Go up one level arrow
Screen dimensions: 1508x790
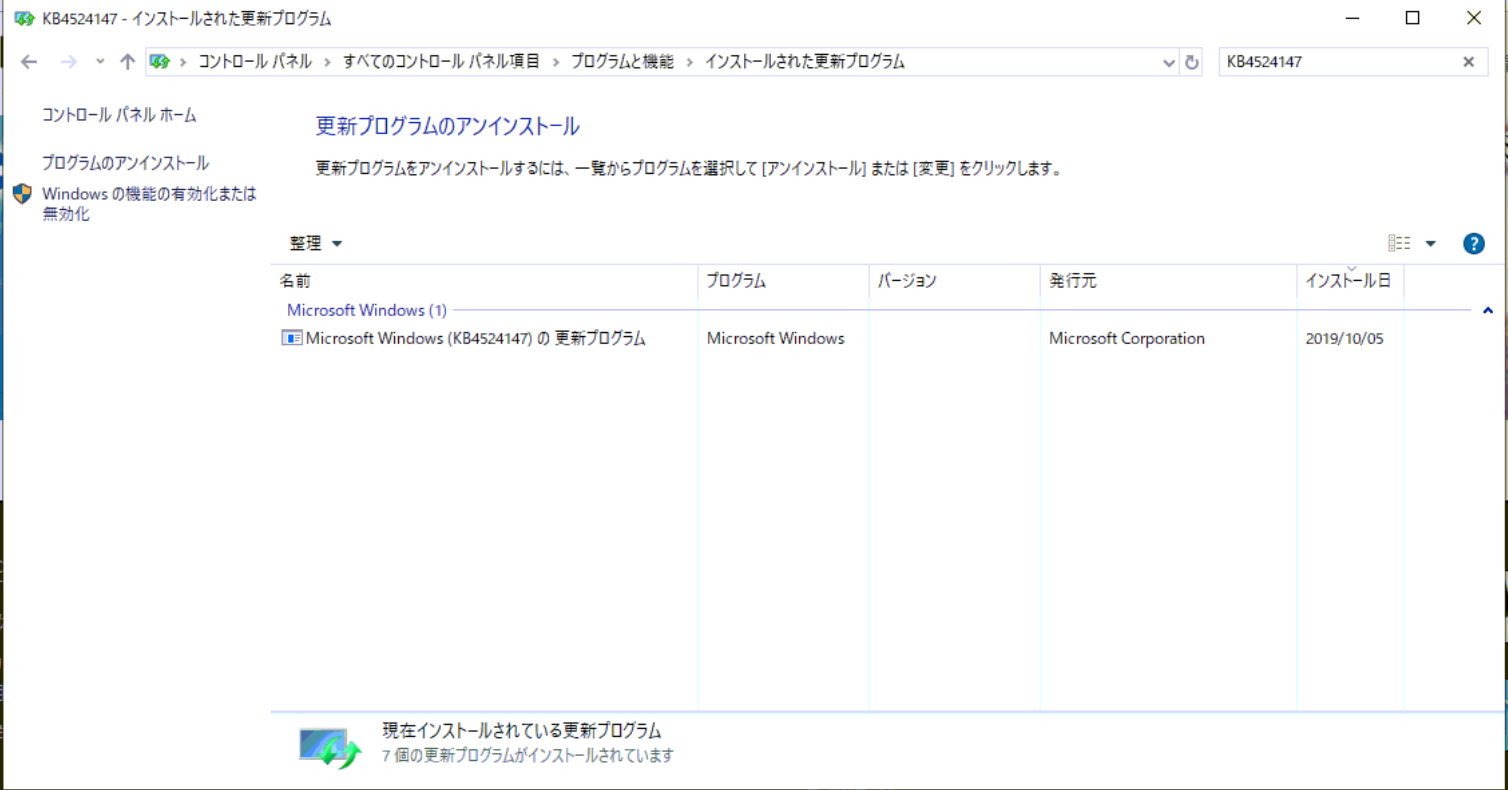click(127, 62)
